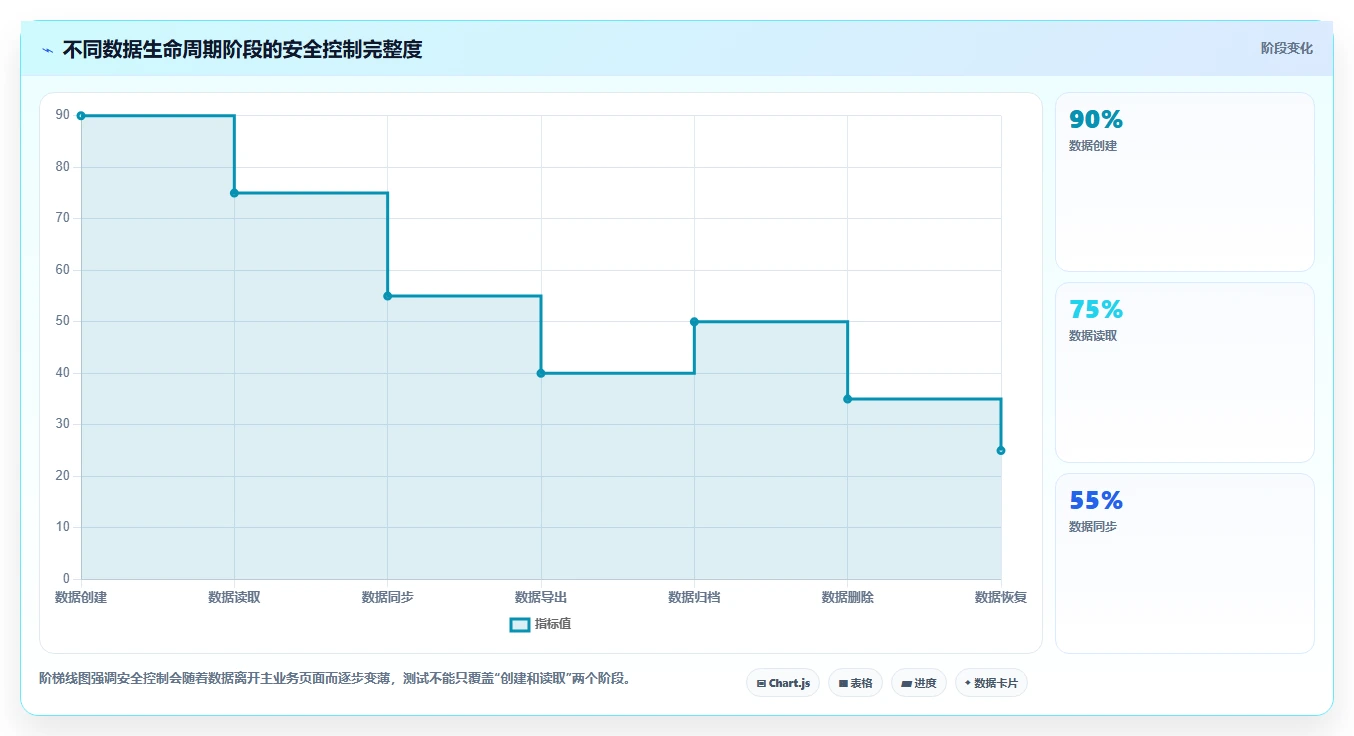Click the chart title 不同数据生命周期阶段的安全控制完整度
Screen dimensions: 1354x736
coord(242,50)
